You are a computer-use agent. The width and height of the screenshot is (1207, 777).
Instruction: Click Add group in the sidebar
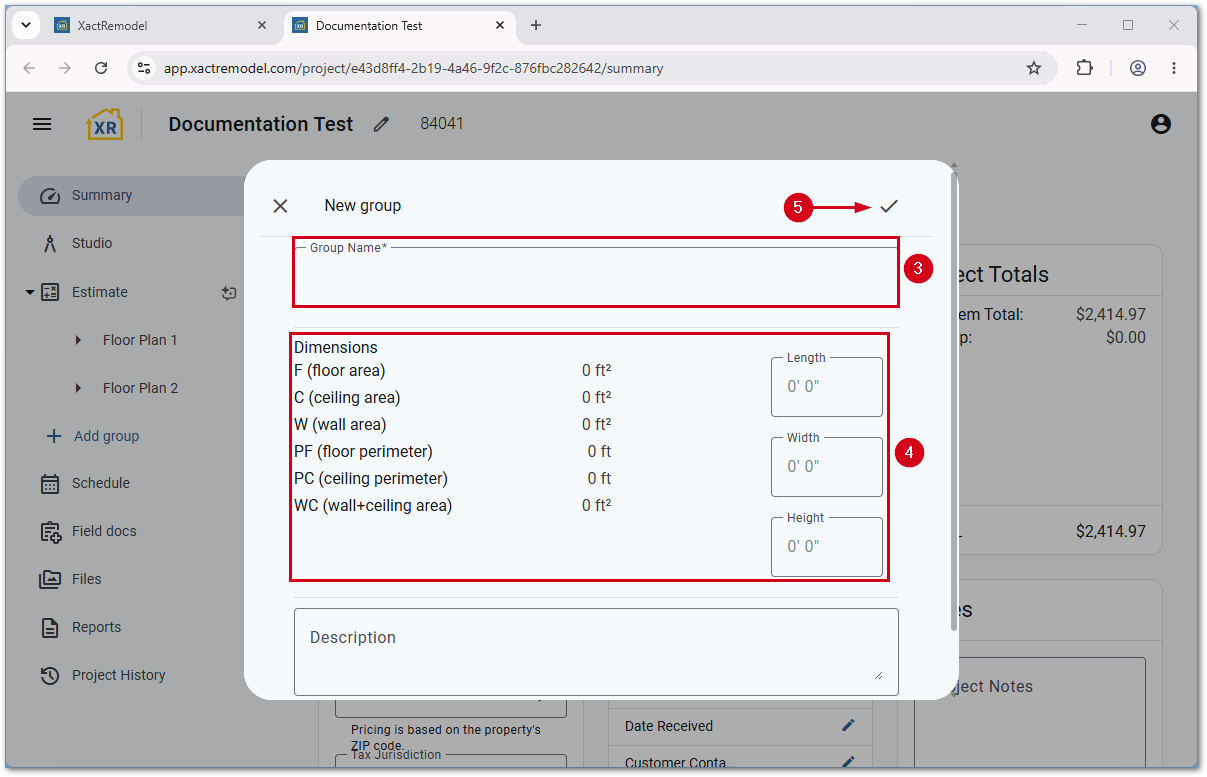click(94, 436)
